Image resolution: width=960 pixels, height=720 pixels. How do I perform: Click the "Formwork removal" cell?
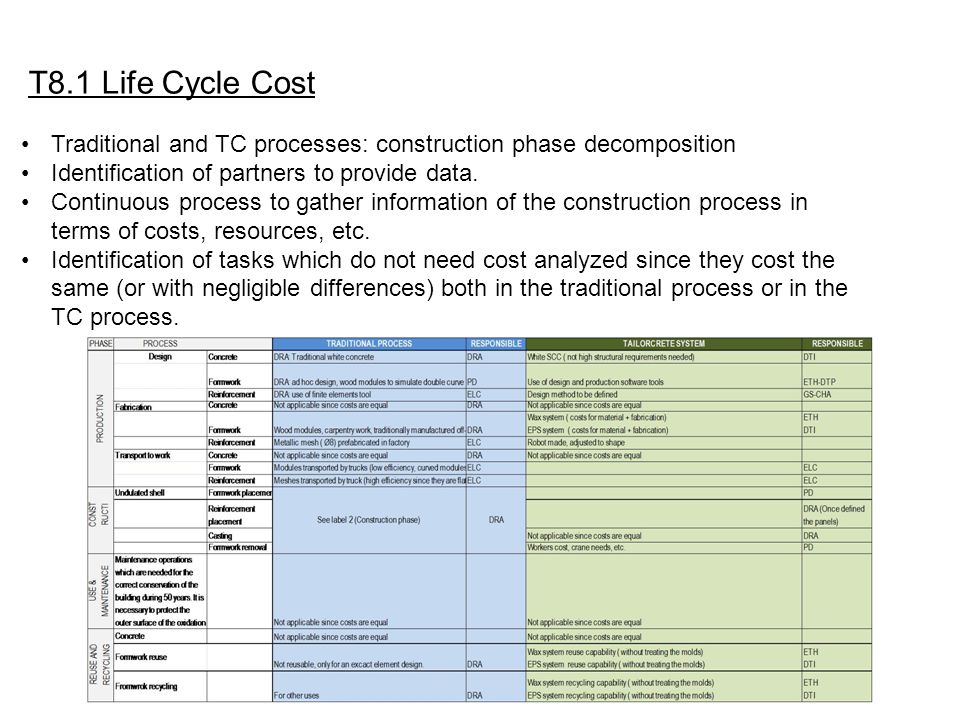[x=237, y=547]
